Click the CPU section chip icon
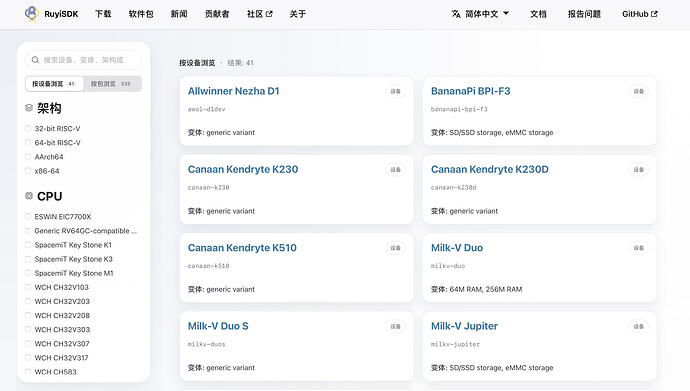 pyautogui.click(x=29, y=196)
